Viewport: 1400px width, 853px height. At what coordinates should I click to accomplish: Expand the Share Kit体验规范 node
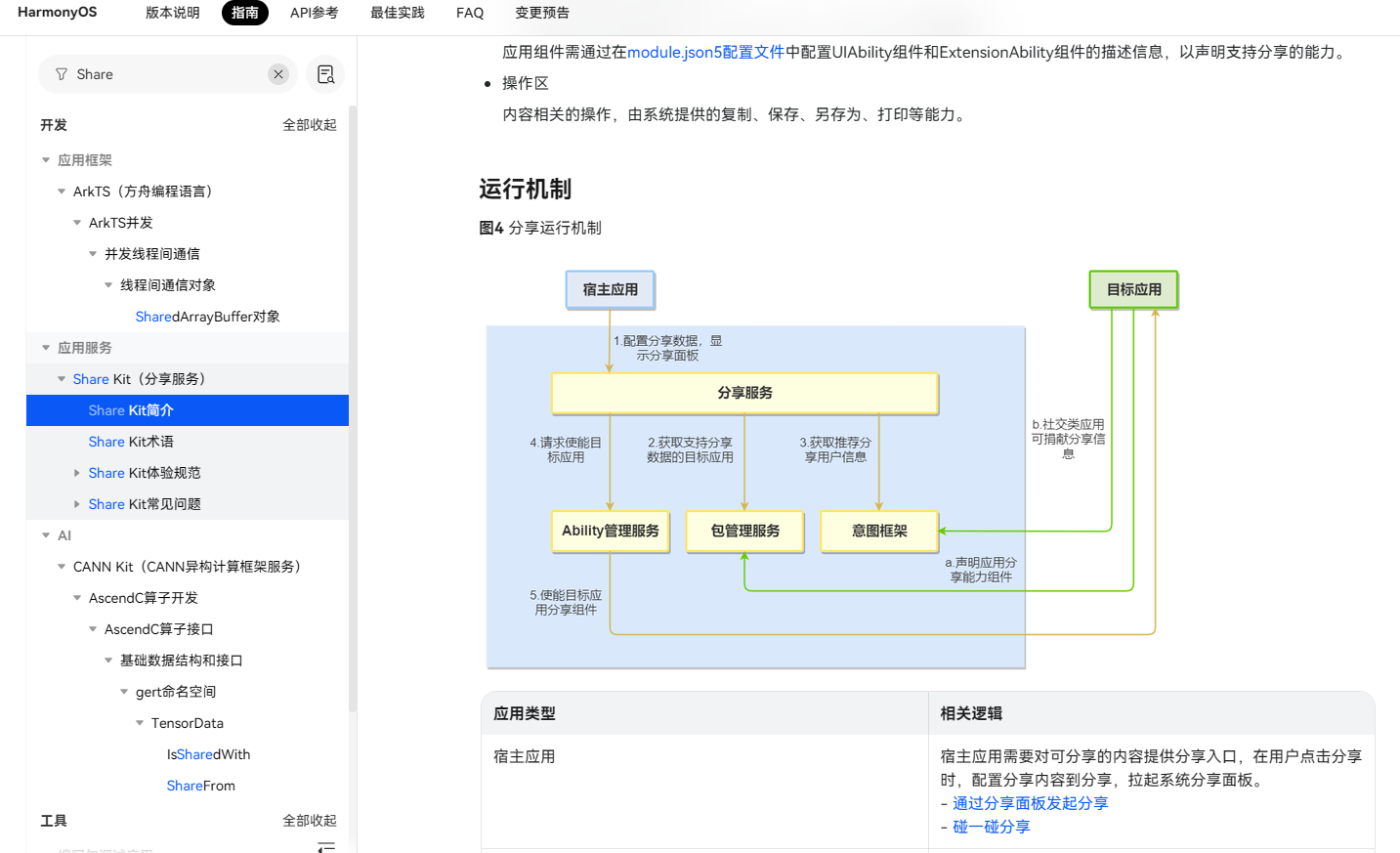click(x=77, y=473)
